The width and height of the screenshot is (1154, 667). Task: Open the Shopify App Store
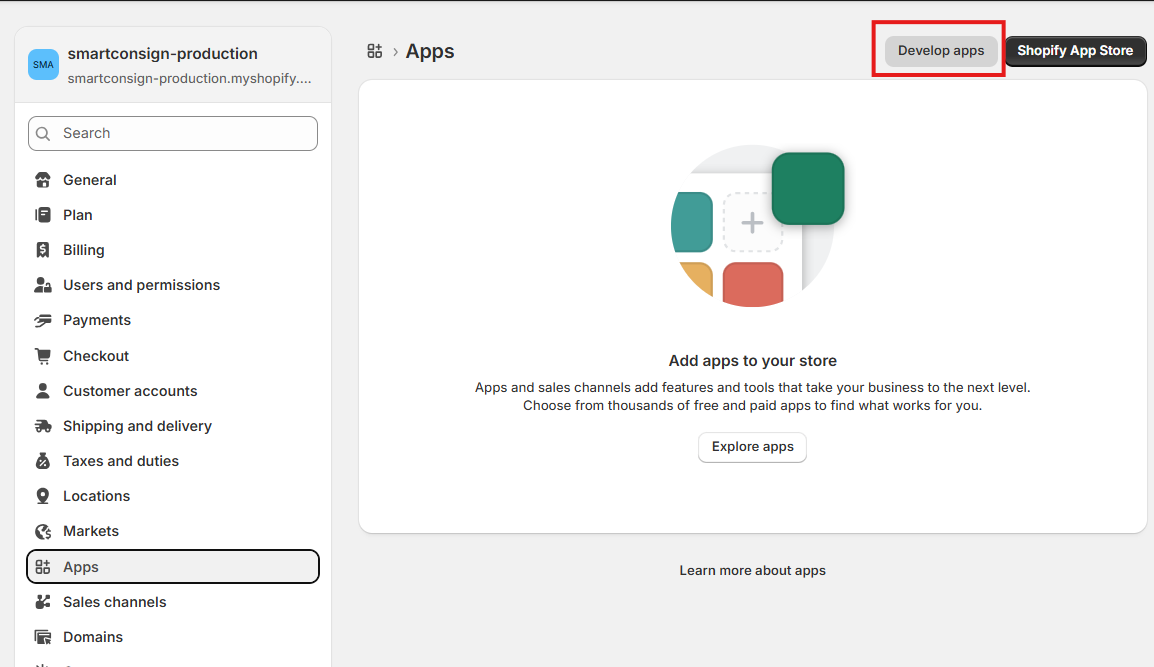pyautogui.click(x=1075, y=51)
